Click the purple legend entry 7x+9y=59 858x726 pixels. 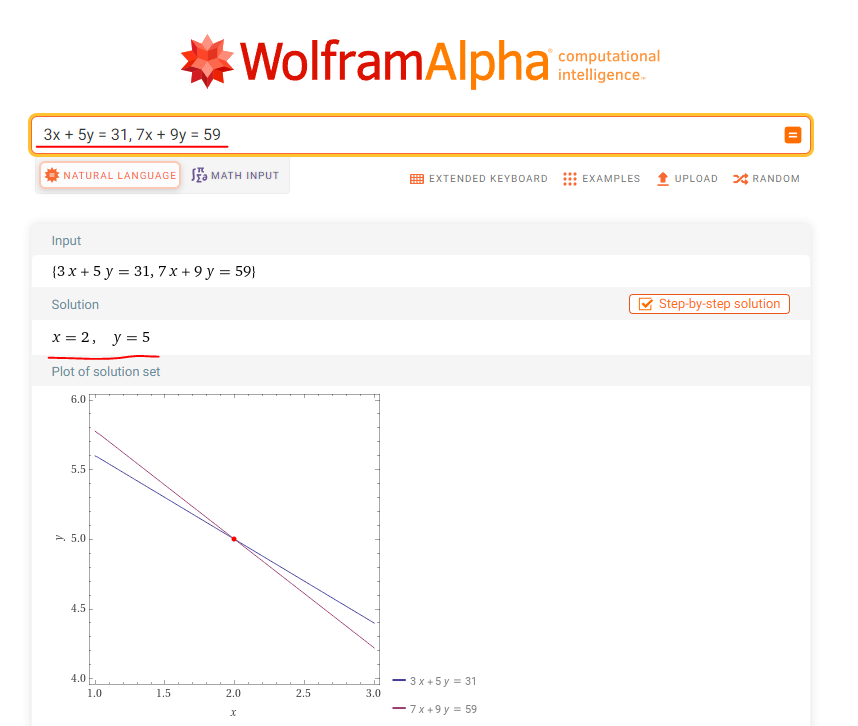434,709
